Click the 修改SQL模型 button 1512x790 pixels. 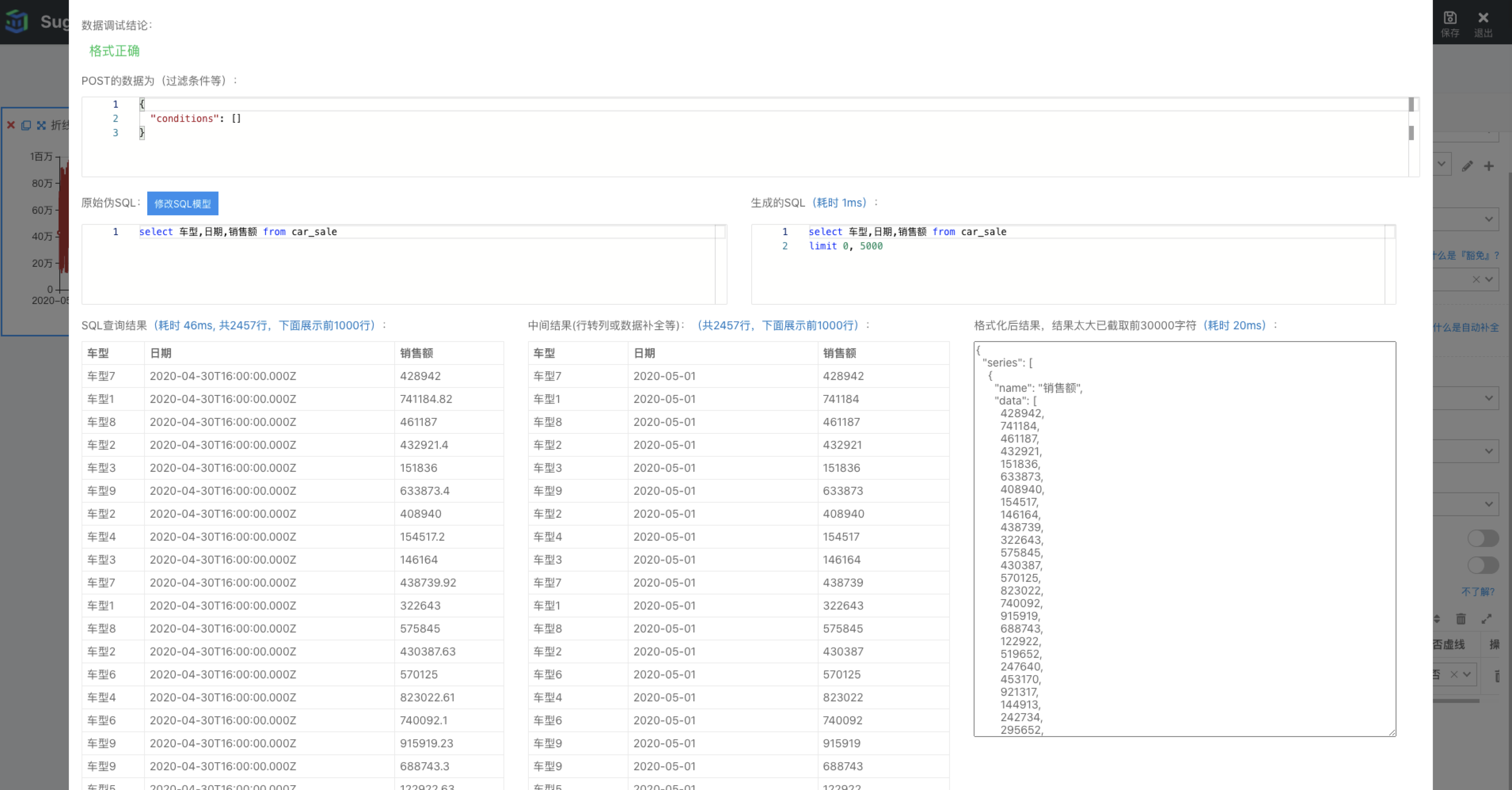click(182, 203)
